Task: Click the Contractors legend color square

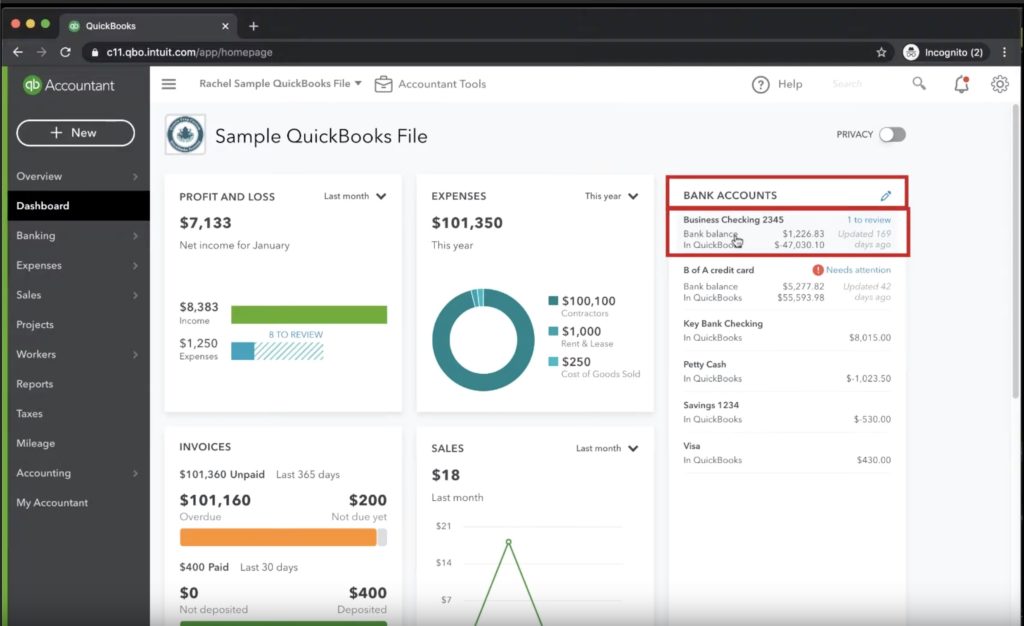Action: tap(553, 300)
